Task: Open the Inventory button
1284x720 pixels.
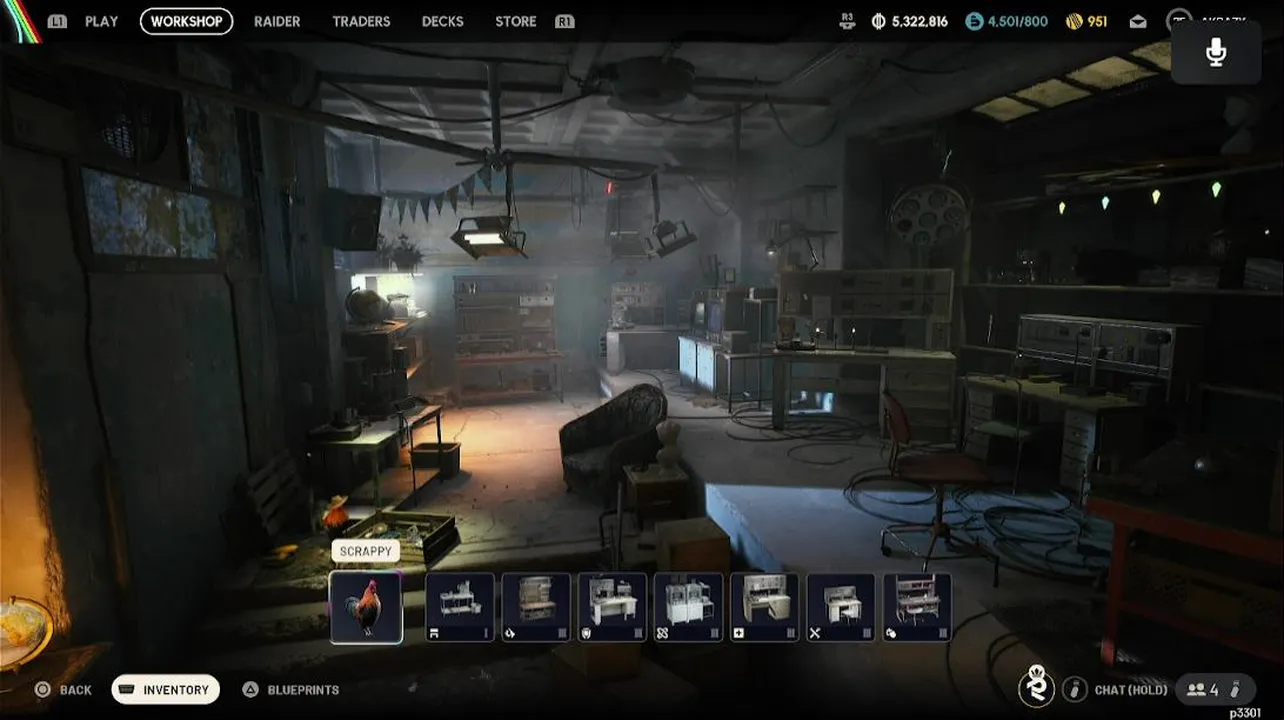Action: tap(165, 689)
